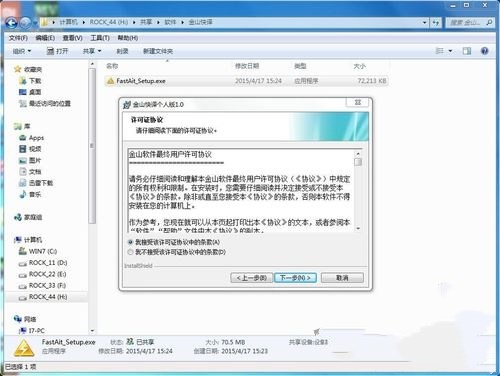Open the 桌面 icon in sidebar

click(x=23, y=92)
